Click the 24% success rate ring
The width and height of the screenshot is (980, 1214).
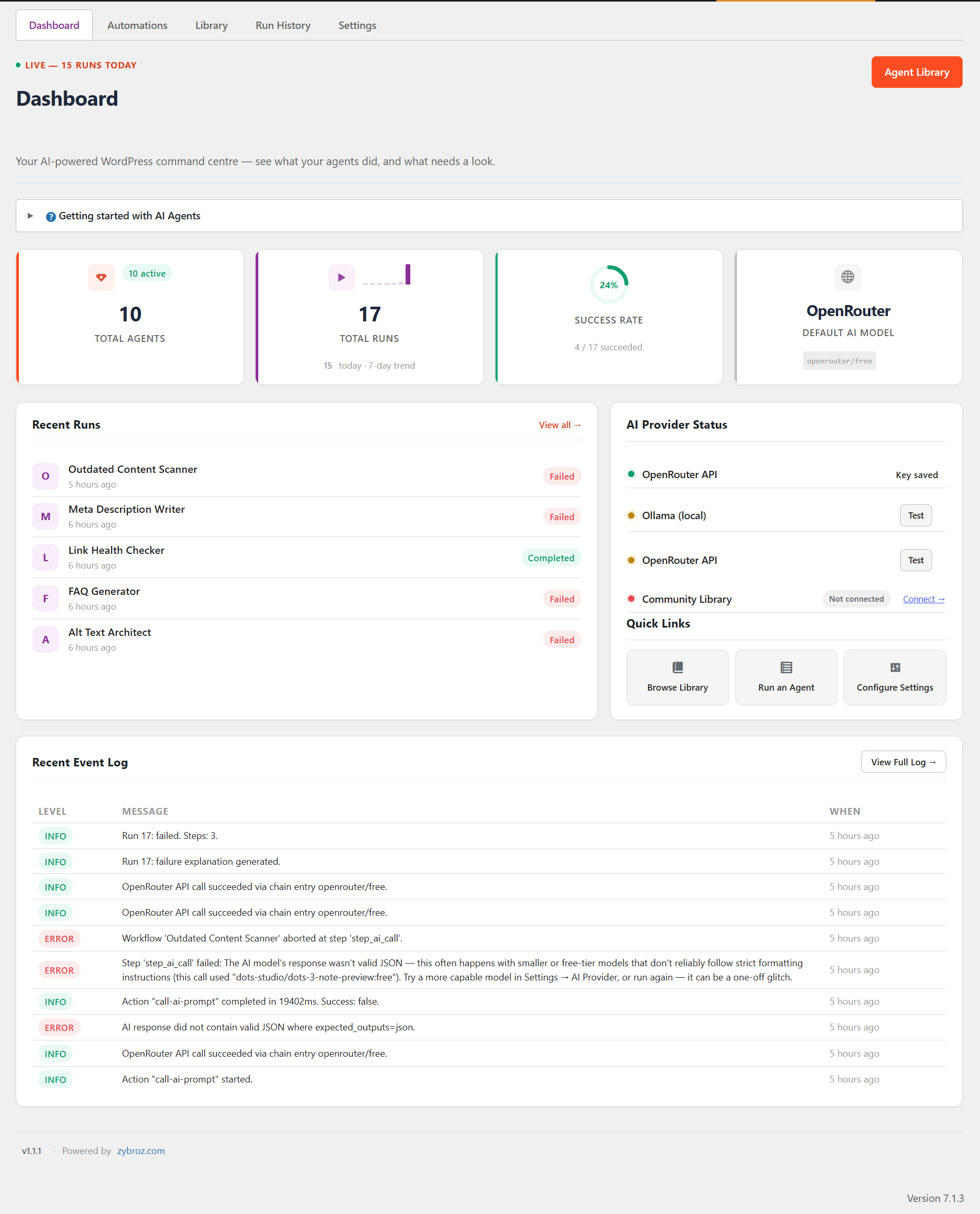[x=609, y=285]
